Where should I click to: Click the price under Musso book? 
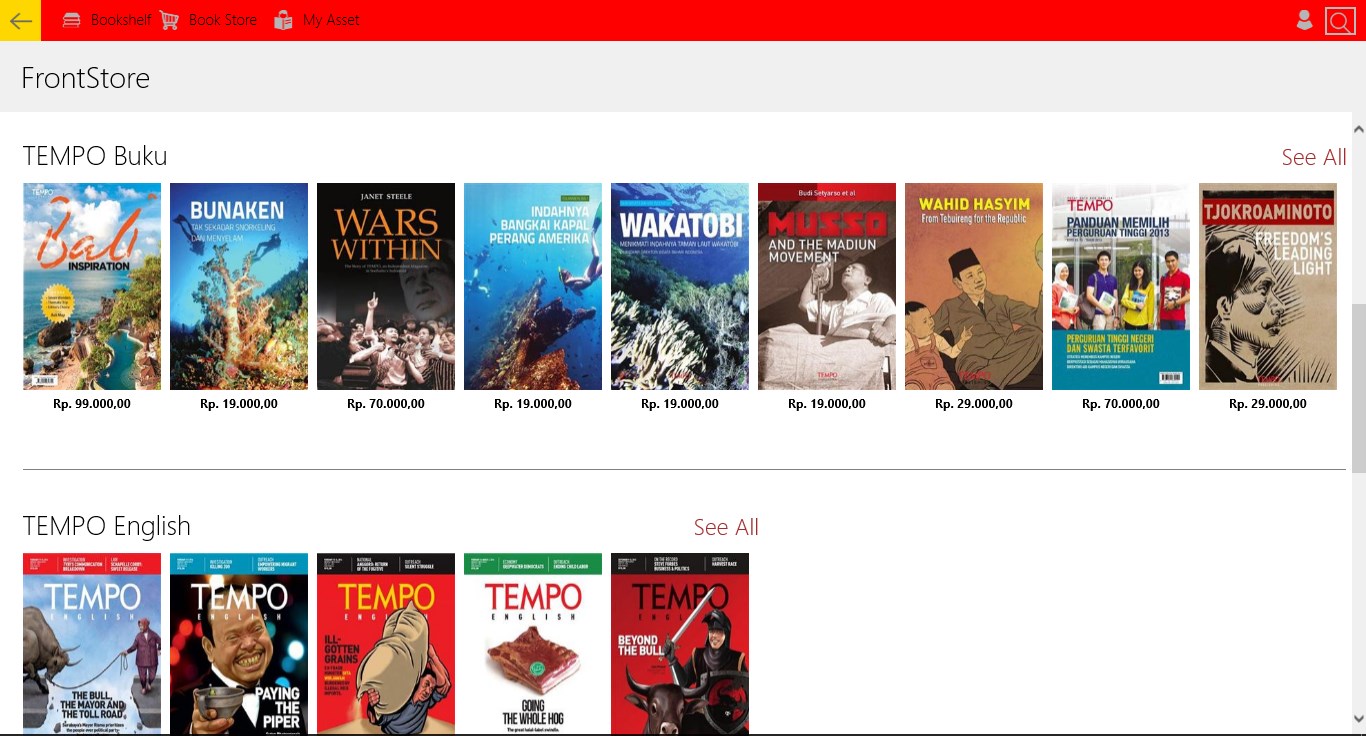click(827, 404)
